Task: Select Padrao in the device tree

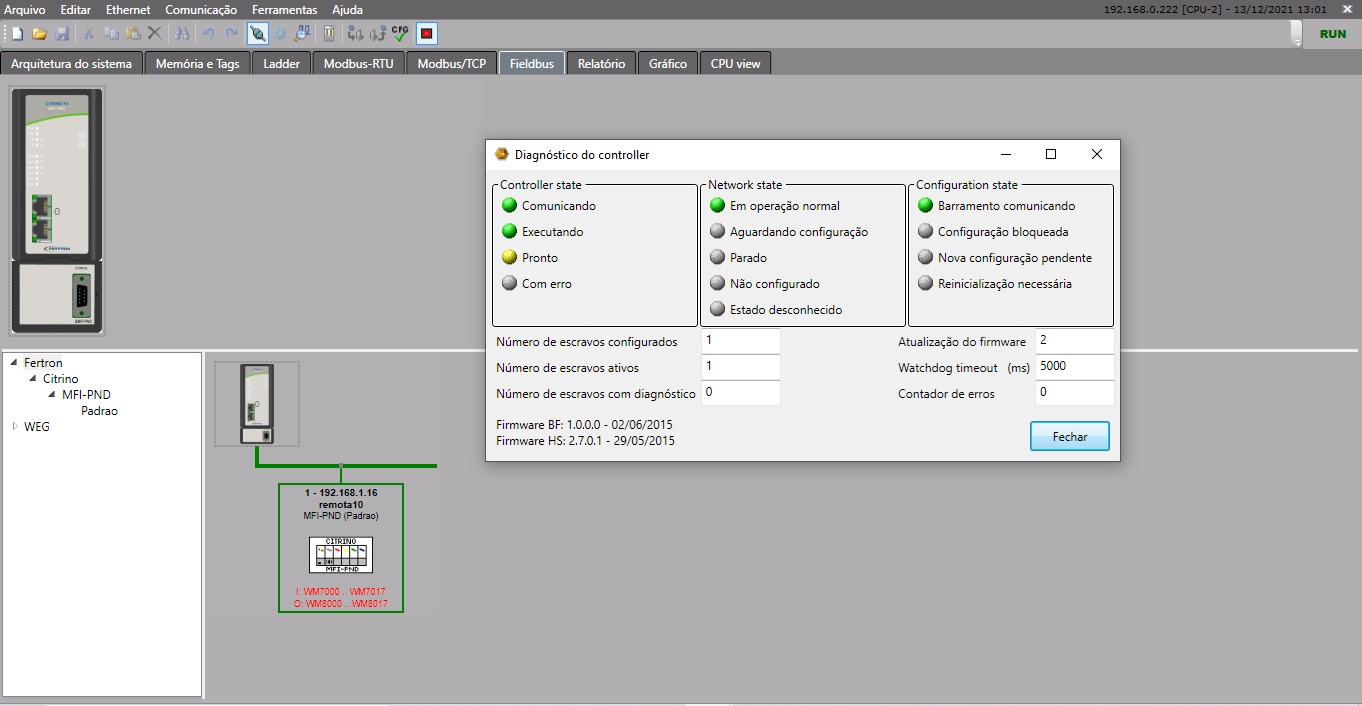Action: tap(99, 411)
